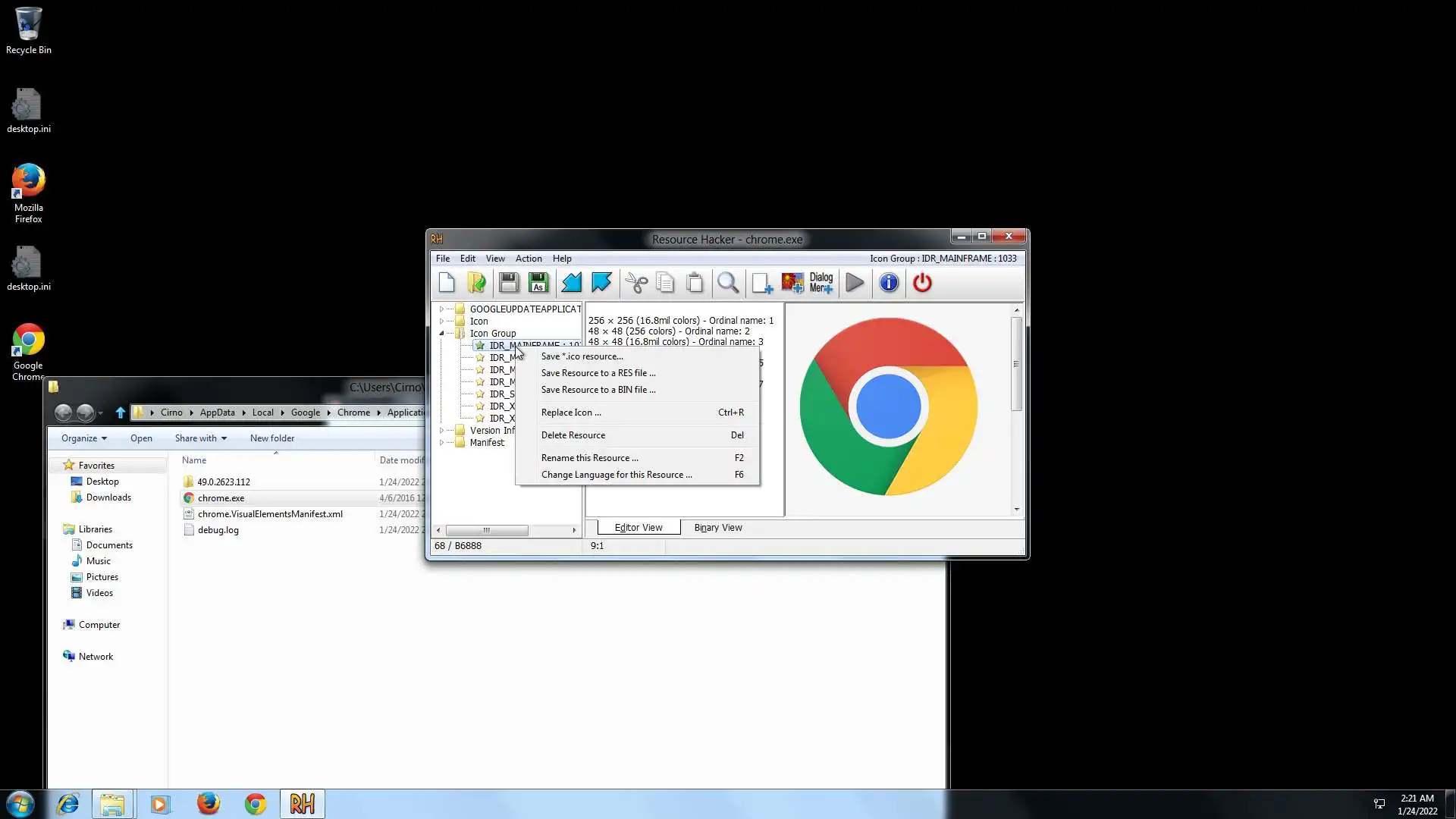1456x819 pixels.
Task: Click the scissors Cut icon
Action: (x=635, y=283)
